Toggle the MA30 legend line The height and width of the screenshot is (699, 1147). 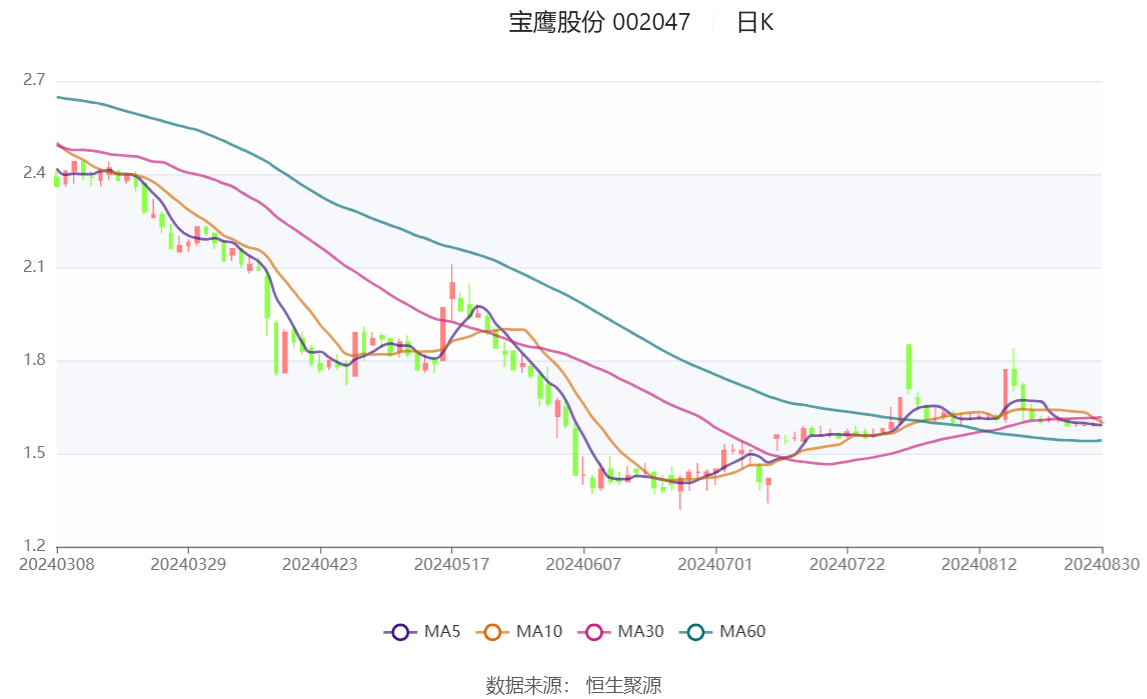click(621, 632)
